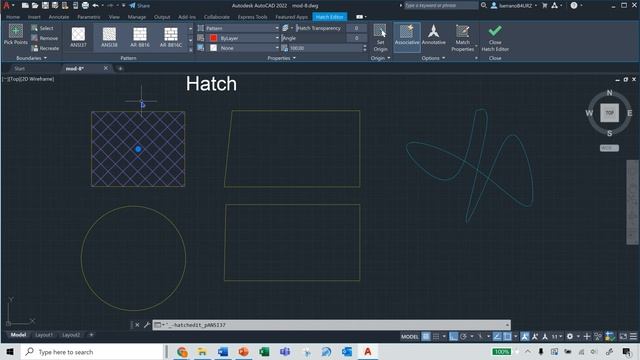
Task: Expand the Boundaries panel
Action: coord(31,58)
